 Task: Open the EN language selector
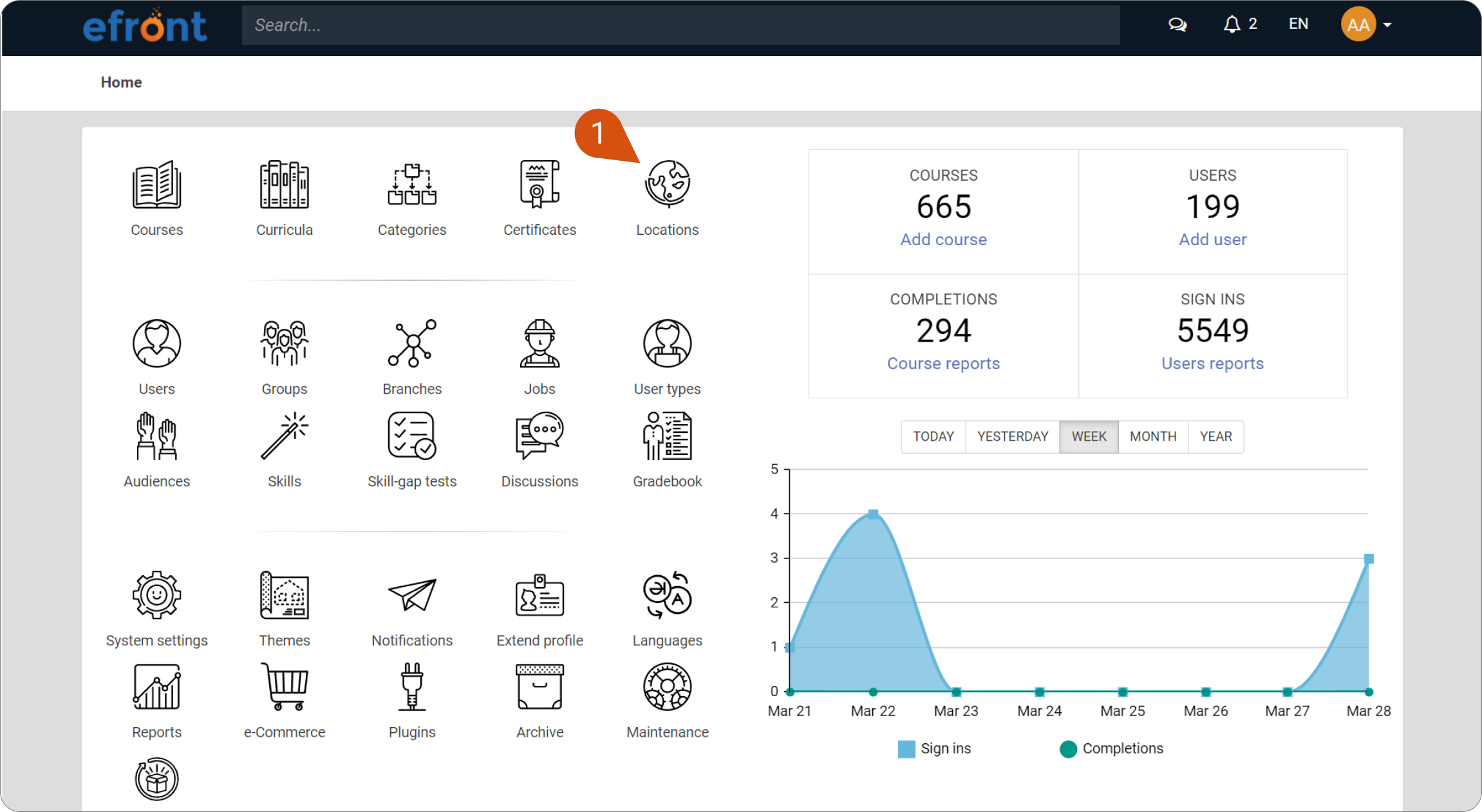click(1298, 24)
